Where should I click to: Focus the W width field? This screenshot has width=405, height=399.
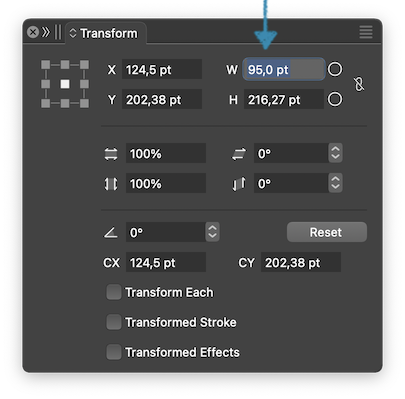(x=284, y=69)
